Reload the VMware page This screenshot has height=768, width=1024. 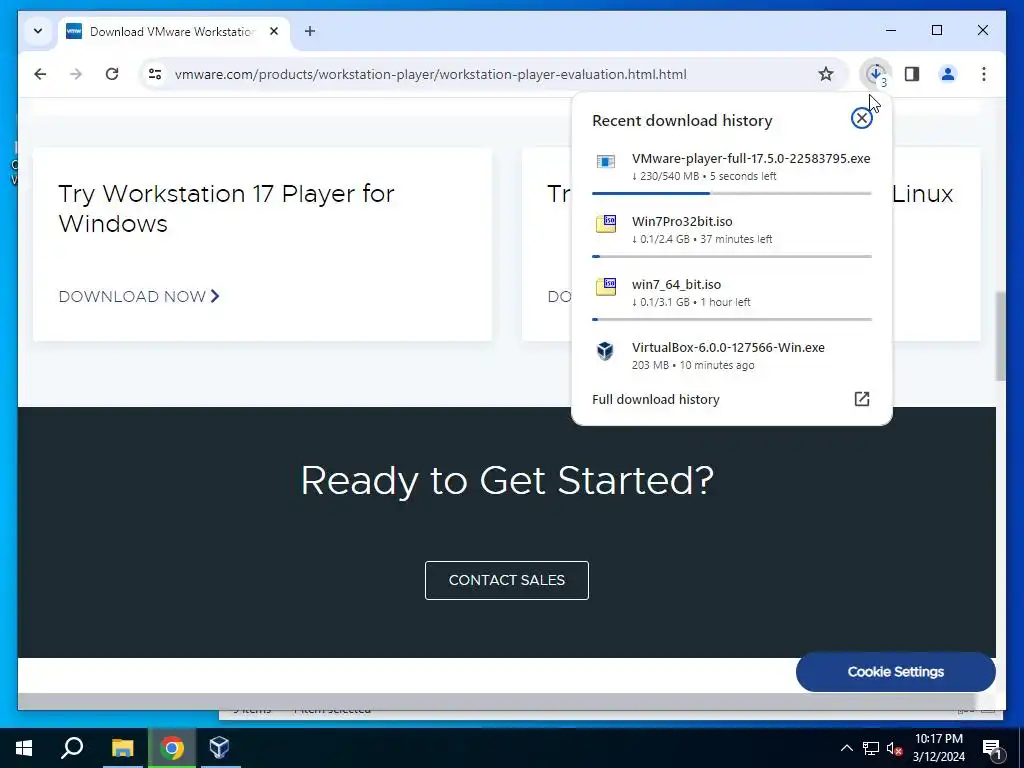pos(112,74)
